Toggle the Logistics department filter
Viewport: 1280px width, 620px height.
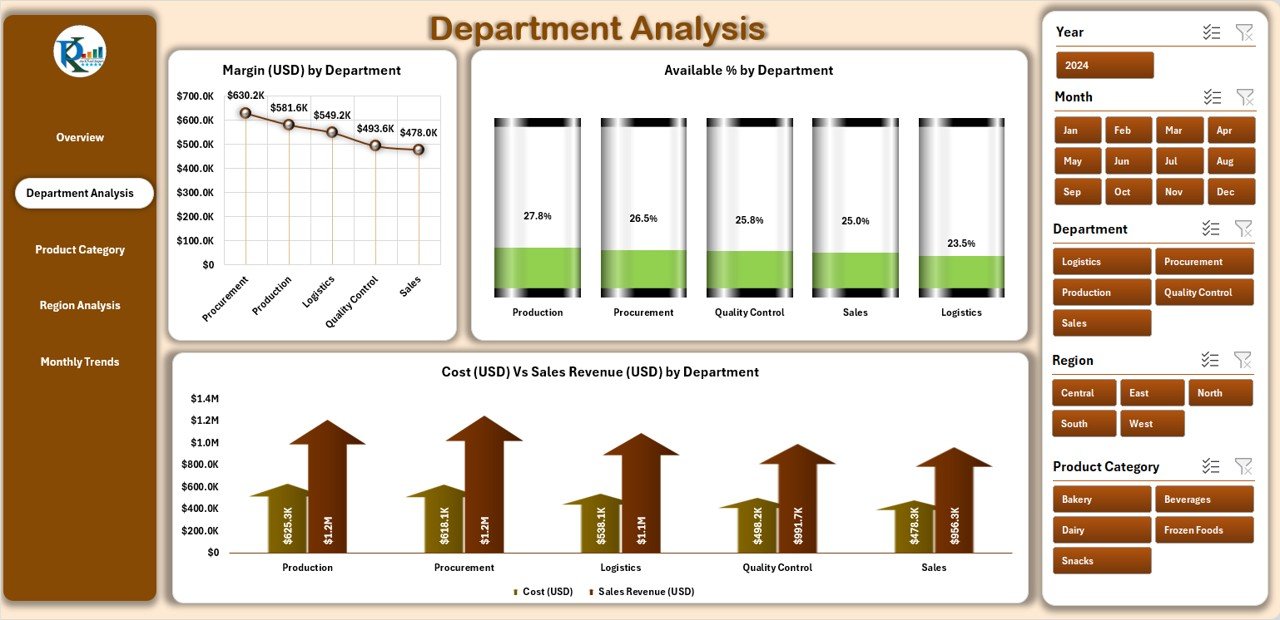(x=1101, y=262)
